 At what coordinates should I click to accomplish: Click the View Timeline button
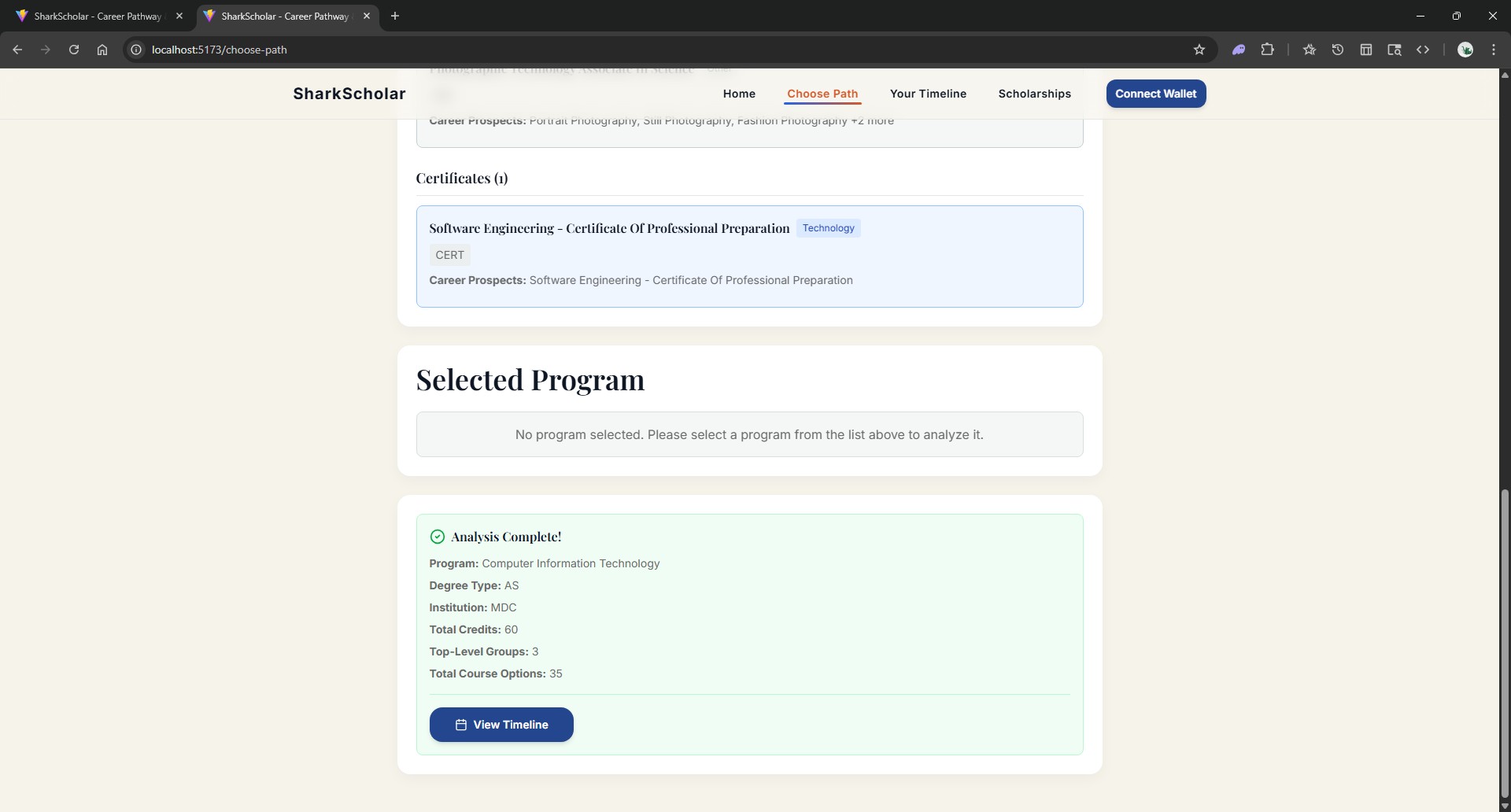[501, 725]
